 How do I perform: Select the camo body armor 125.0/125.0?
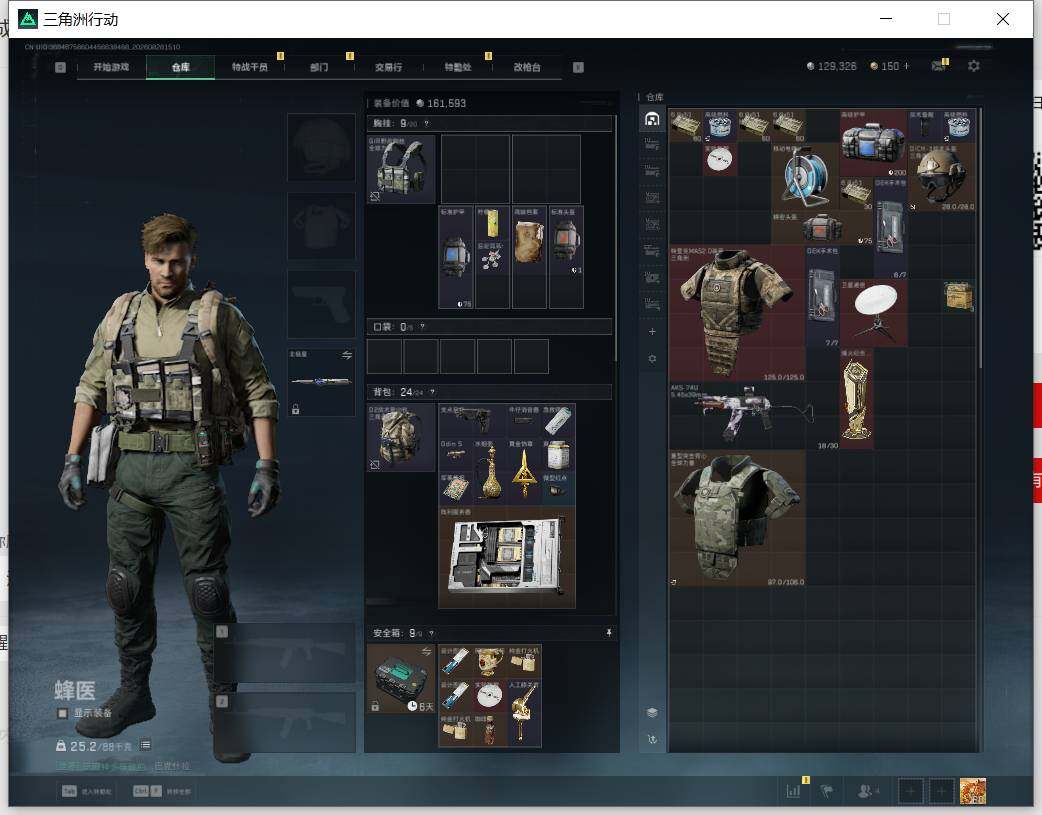click(x=738, y=312)
